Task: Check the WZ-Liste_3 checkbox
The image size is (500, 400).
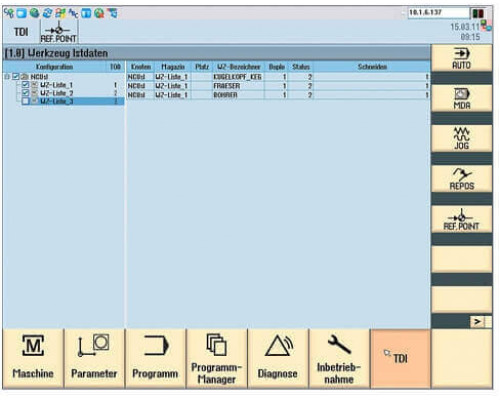Action: click(26, 101)
